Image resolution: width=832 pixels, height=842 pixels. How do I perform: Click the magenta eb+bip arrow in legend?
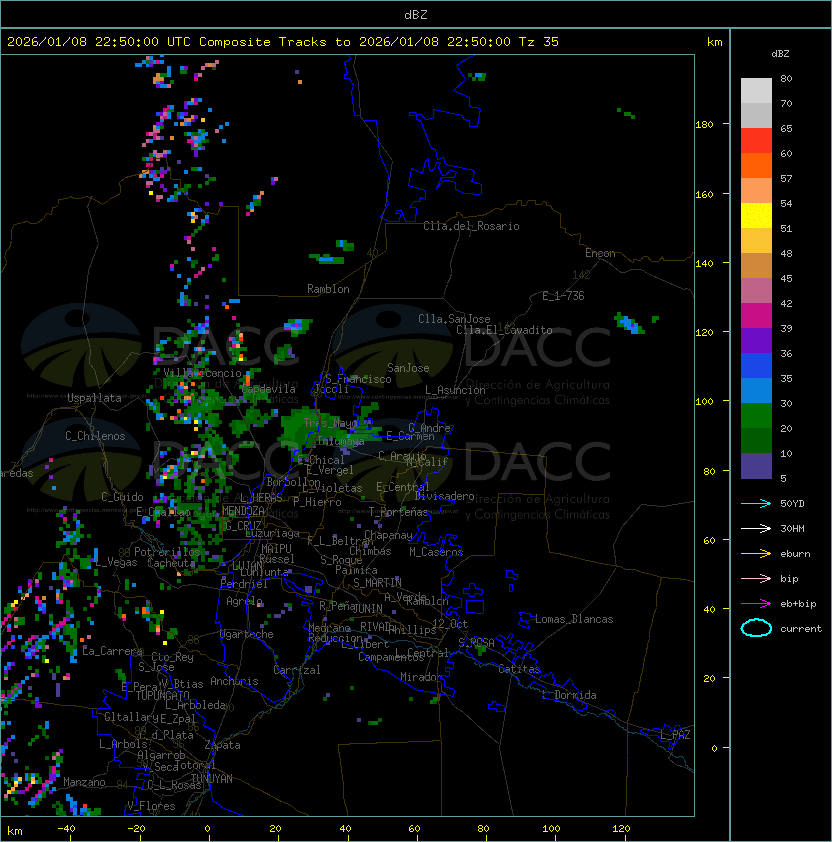point(756,604)
